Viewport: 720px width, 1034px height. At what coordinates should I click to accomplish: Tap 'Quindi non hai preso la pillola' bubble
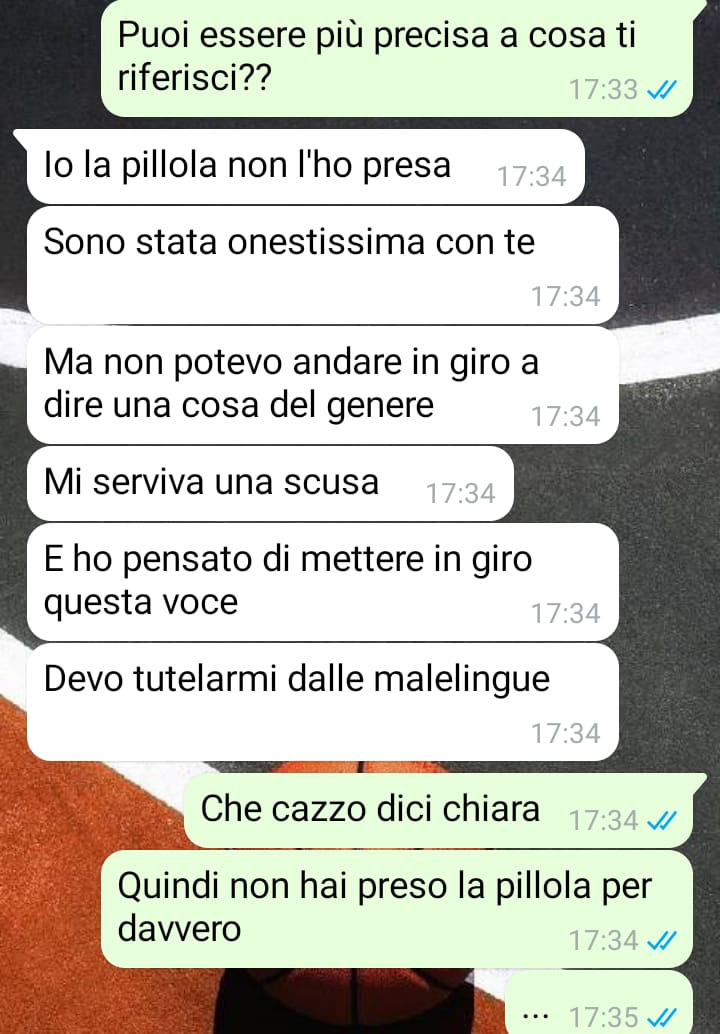click(x=397, y=909)
